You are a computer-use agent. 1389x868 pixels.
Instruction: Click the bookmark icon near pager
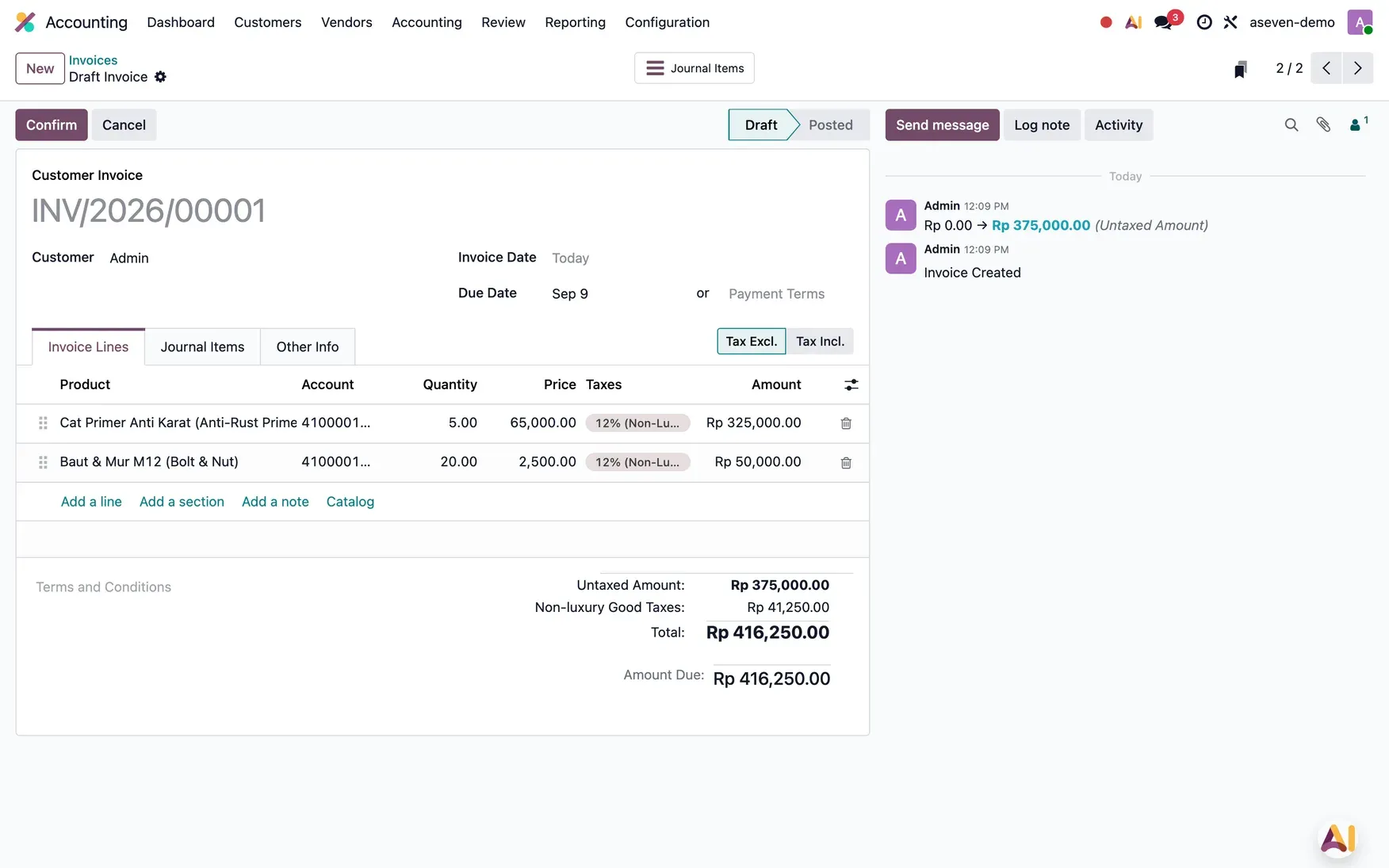(1241, 69)
